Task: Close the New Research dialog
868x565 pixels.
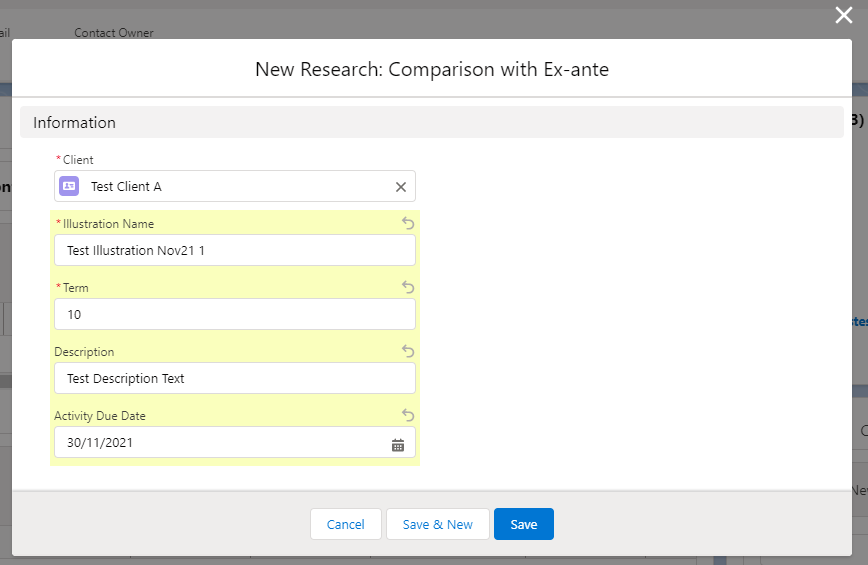Action: pos(844,15)
